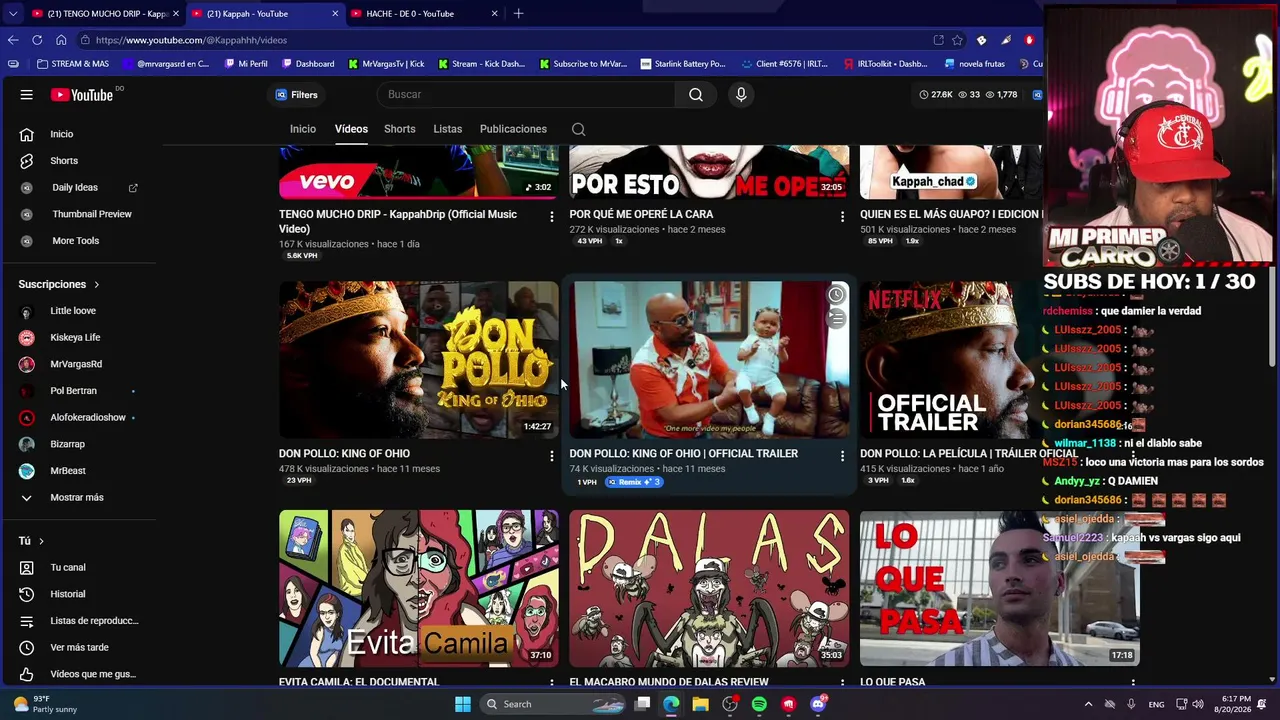Click the Filters button
This screenshot has height=720, width=1280.
pos(297,95)
